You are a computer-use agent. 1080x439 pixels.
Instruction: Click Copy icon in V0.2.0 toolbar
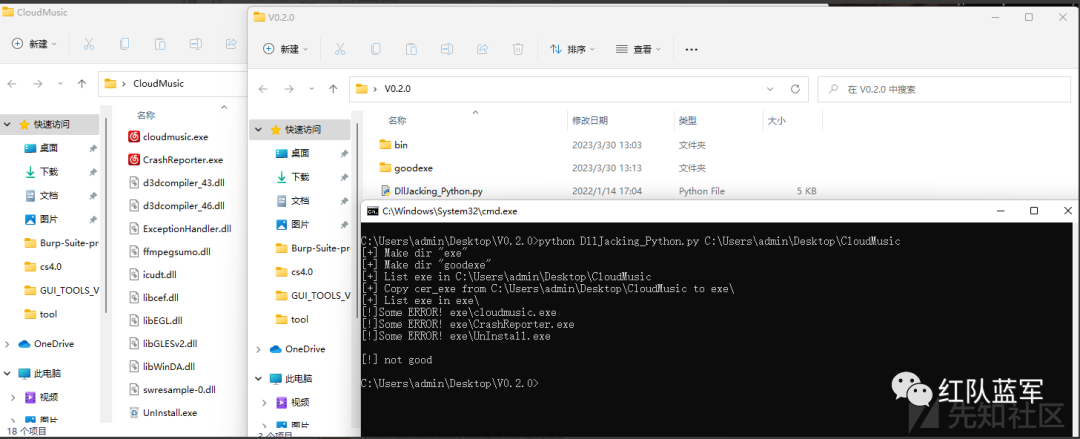click(x=375, y=49)
